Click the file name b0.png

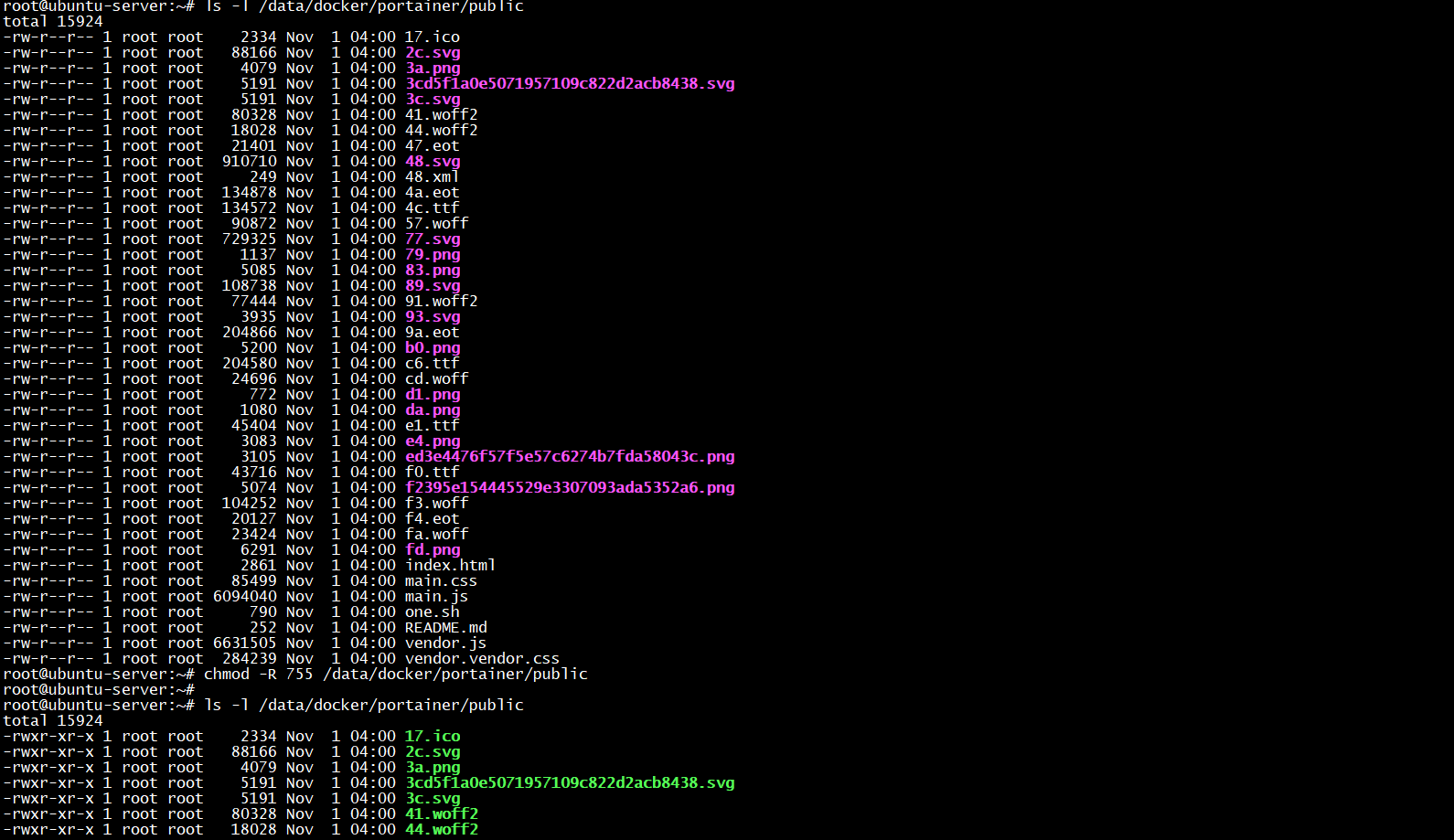(433, 347)
